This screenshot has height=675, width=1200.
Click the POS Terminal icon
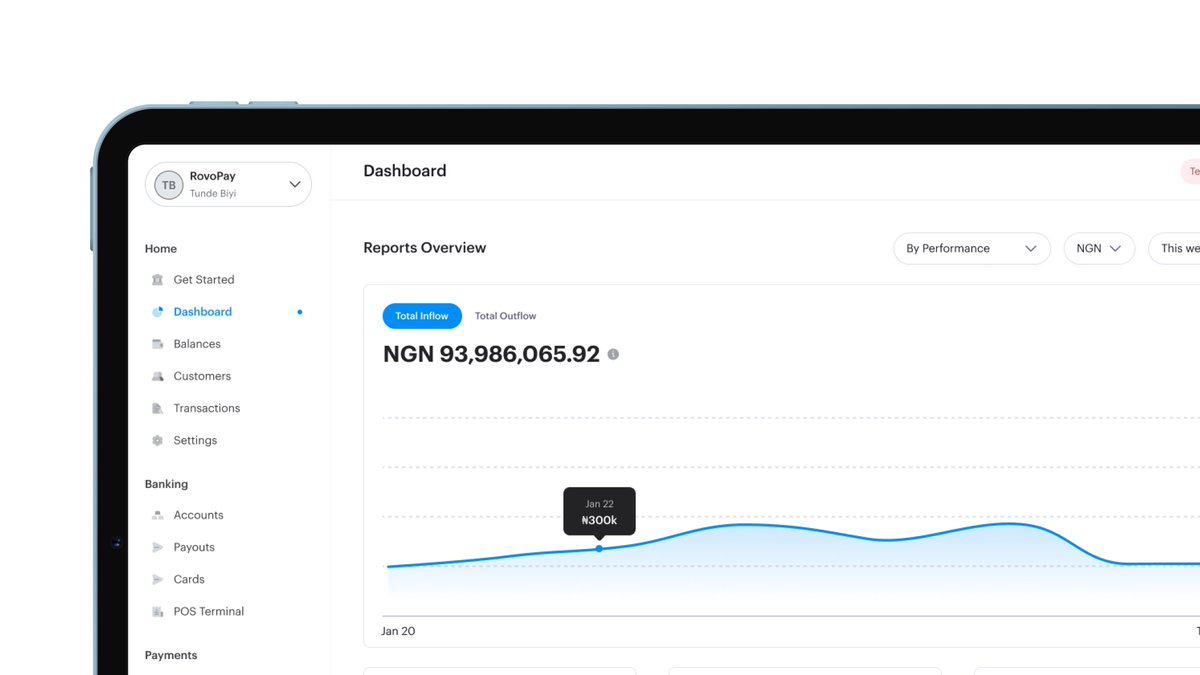(157, 611)
